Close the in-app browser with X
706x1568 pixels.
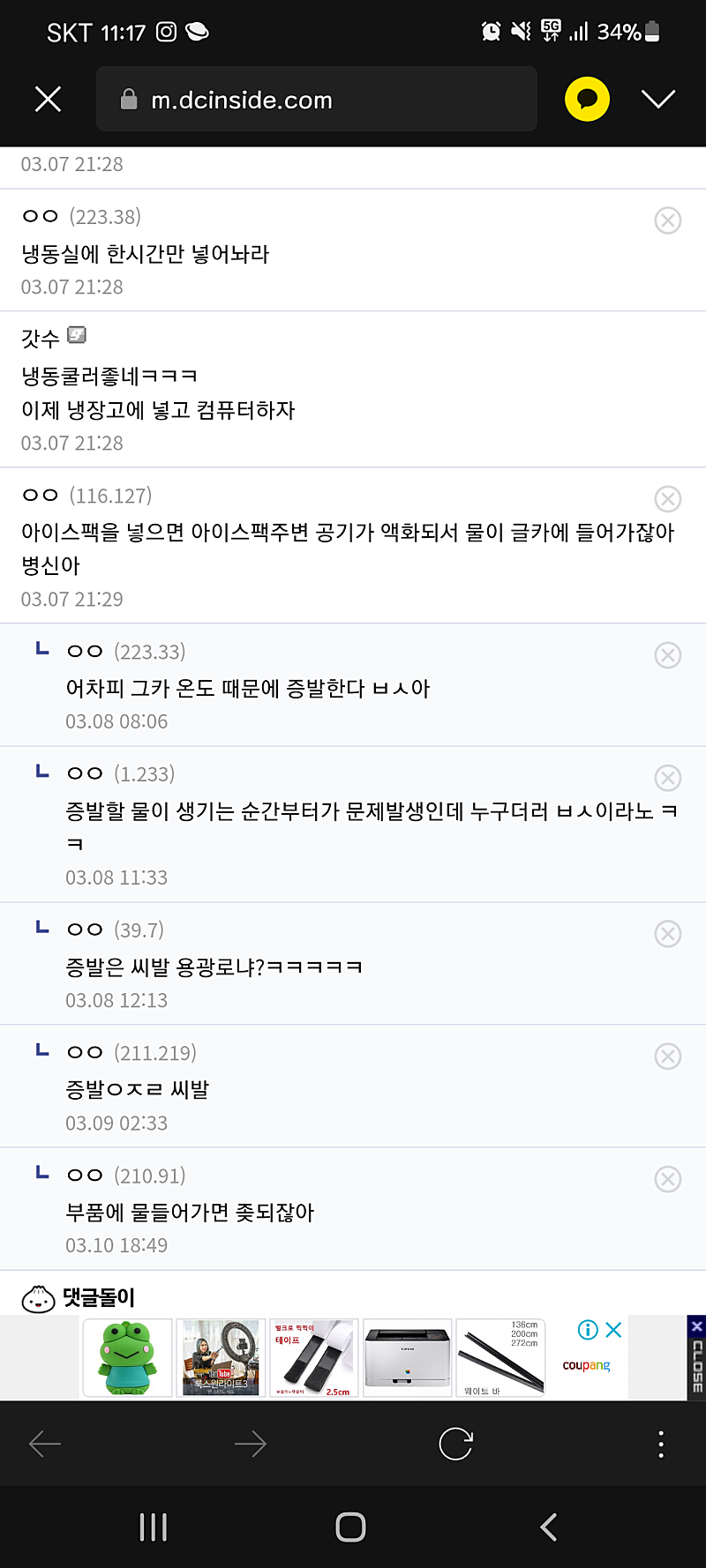tap(48, 100)
